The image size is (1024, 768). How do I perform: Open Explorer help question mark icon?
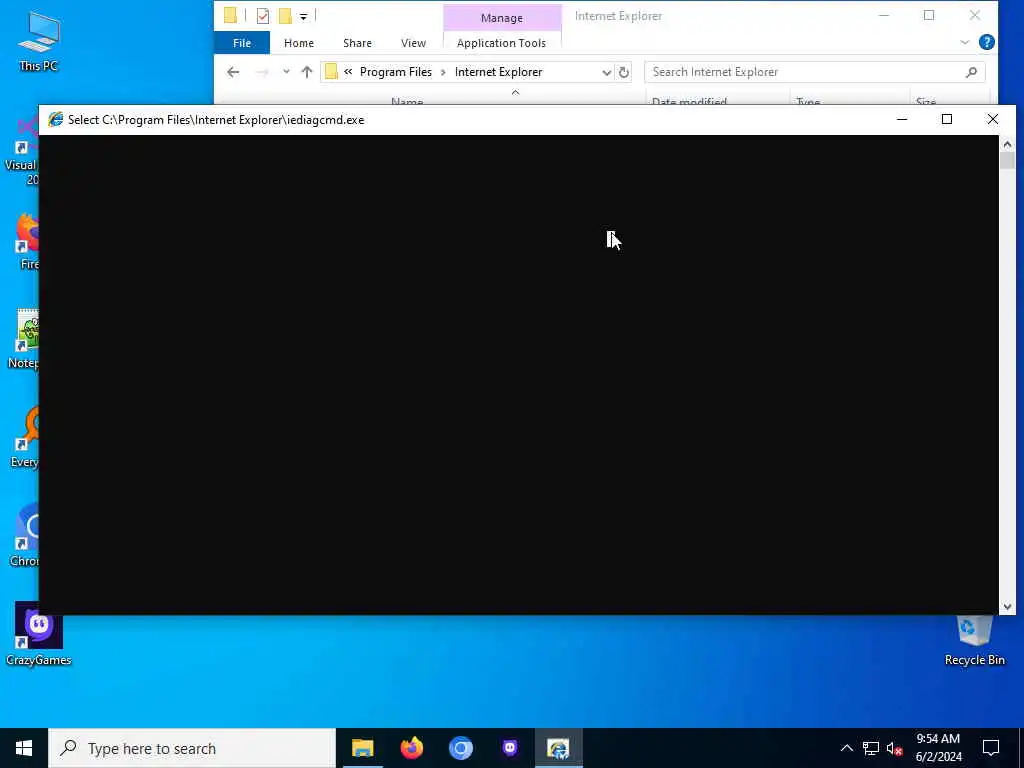[987, 42]
